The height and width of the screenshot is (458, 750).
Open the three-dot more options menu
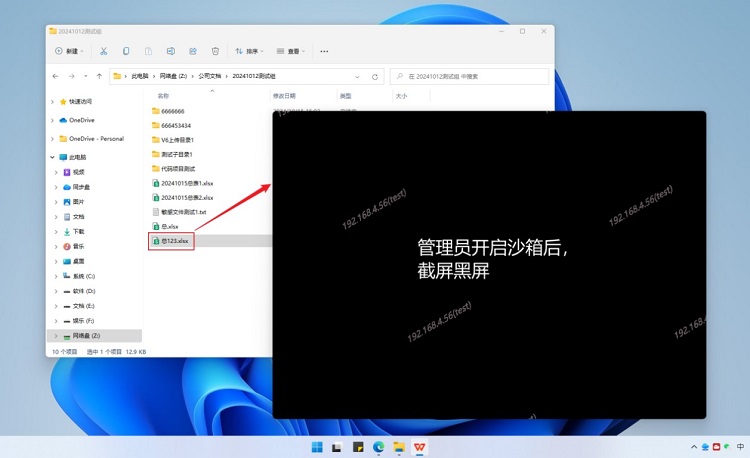pyautogui.click(x=324, y=51)
